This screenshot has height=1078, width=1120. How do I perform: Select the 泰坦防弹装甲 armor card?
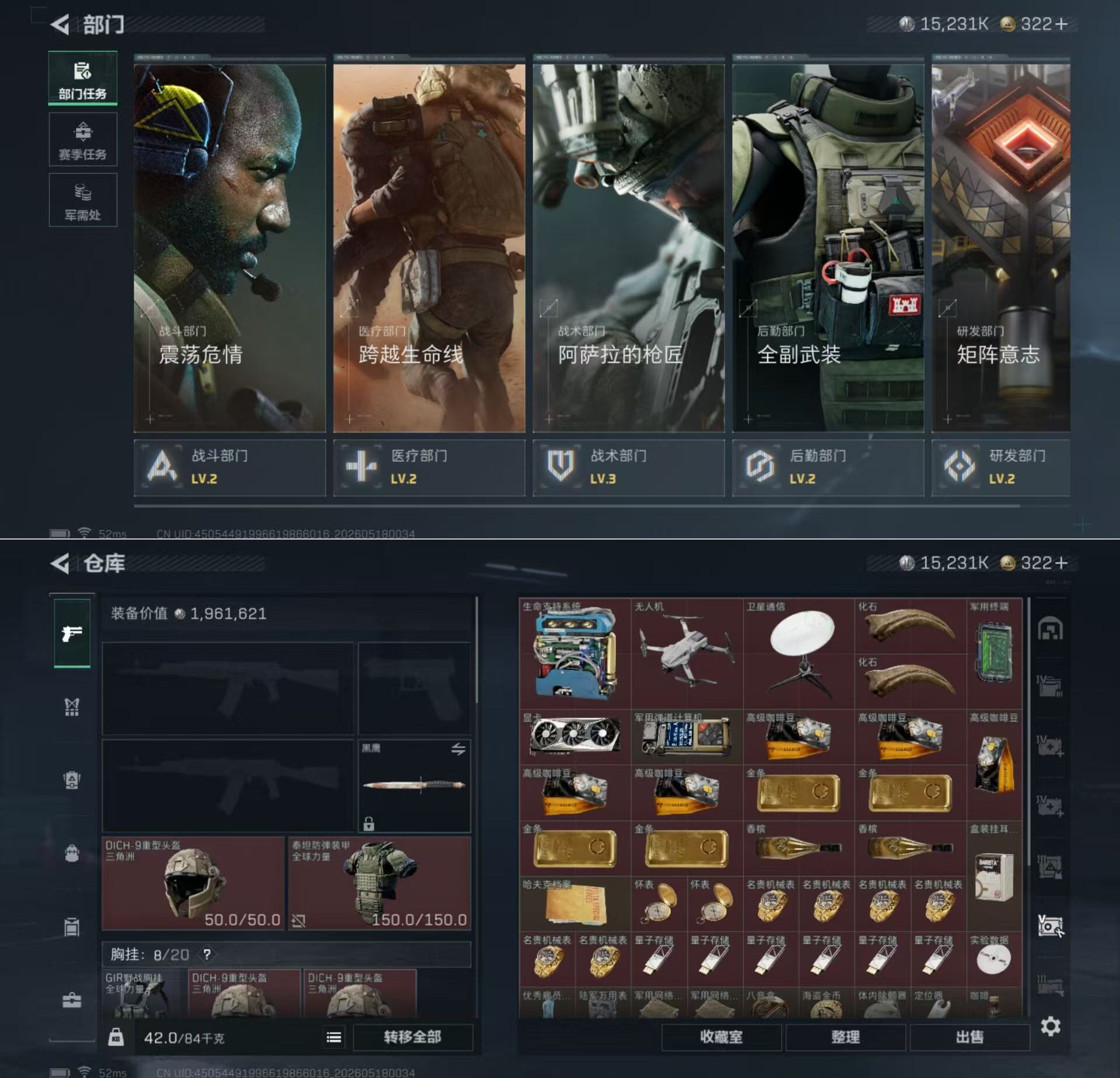click(x=380, y=883)
